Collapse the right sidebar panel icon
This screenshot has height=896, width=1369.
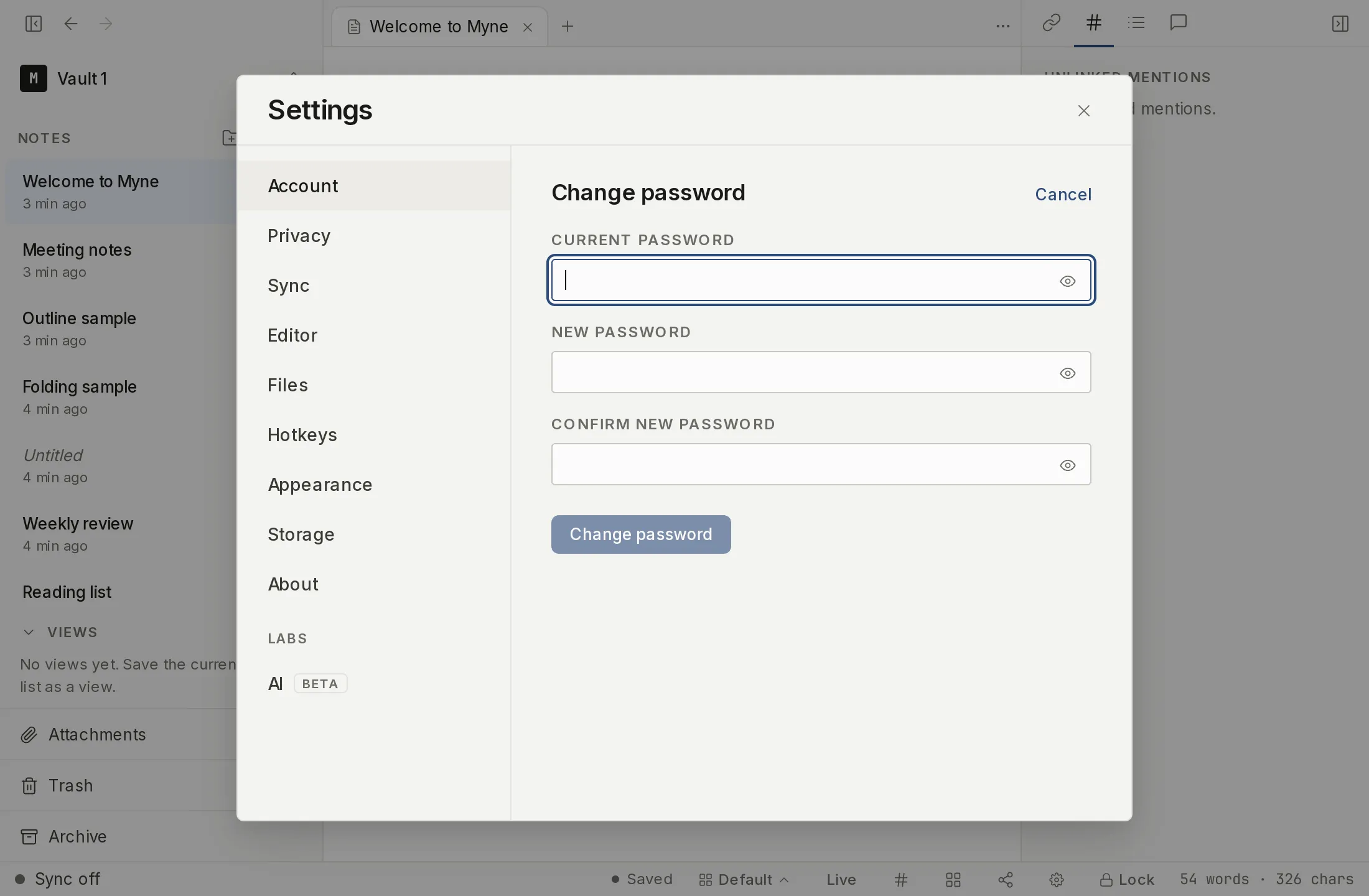click(1340, 24)
